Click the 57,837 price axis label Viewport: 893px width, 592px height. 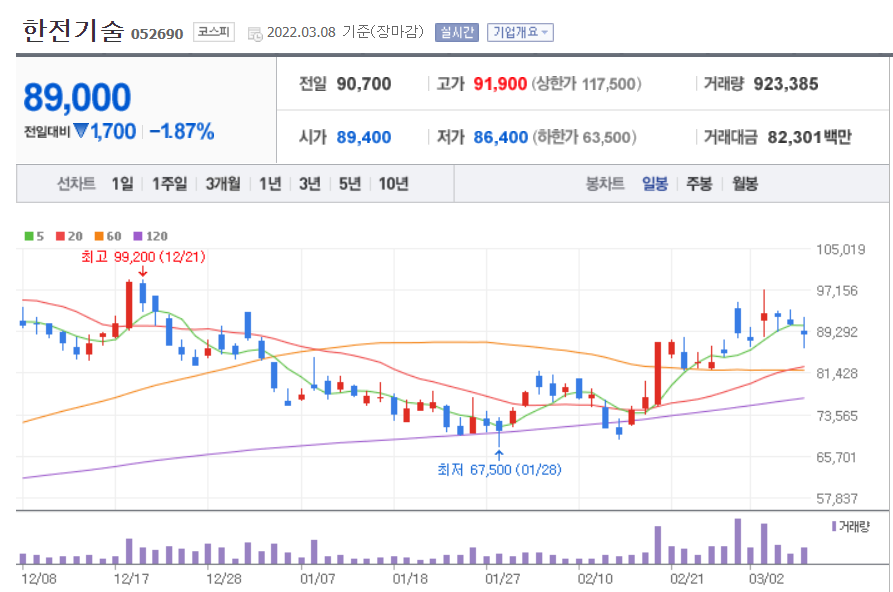(x=837, y=499)
